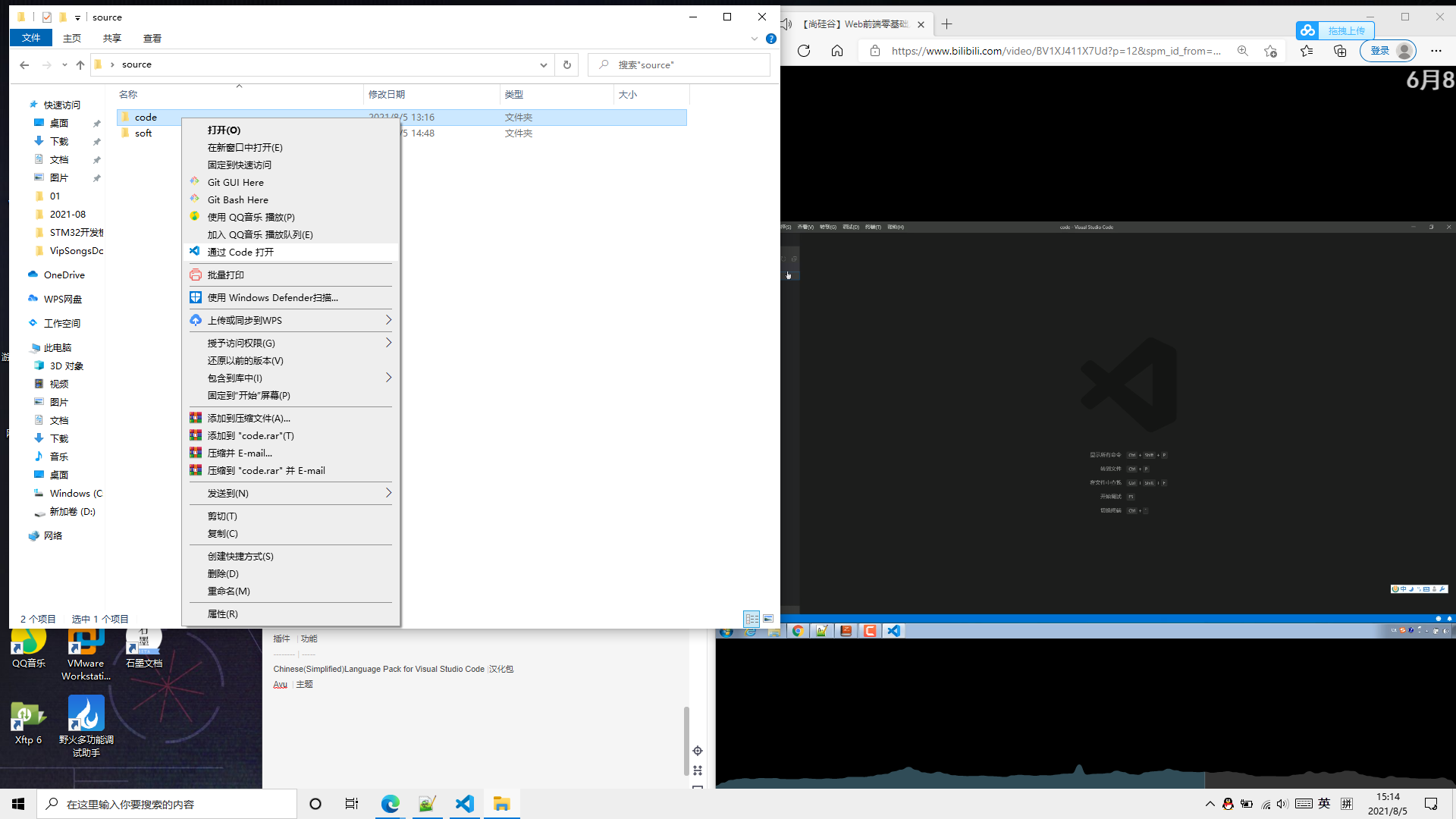
Task: Open the Windows Start menu
Action: coord(18,804)
